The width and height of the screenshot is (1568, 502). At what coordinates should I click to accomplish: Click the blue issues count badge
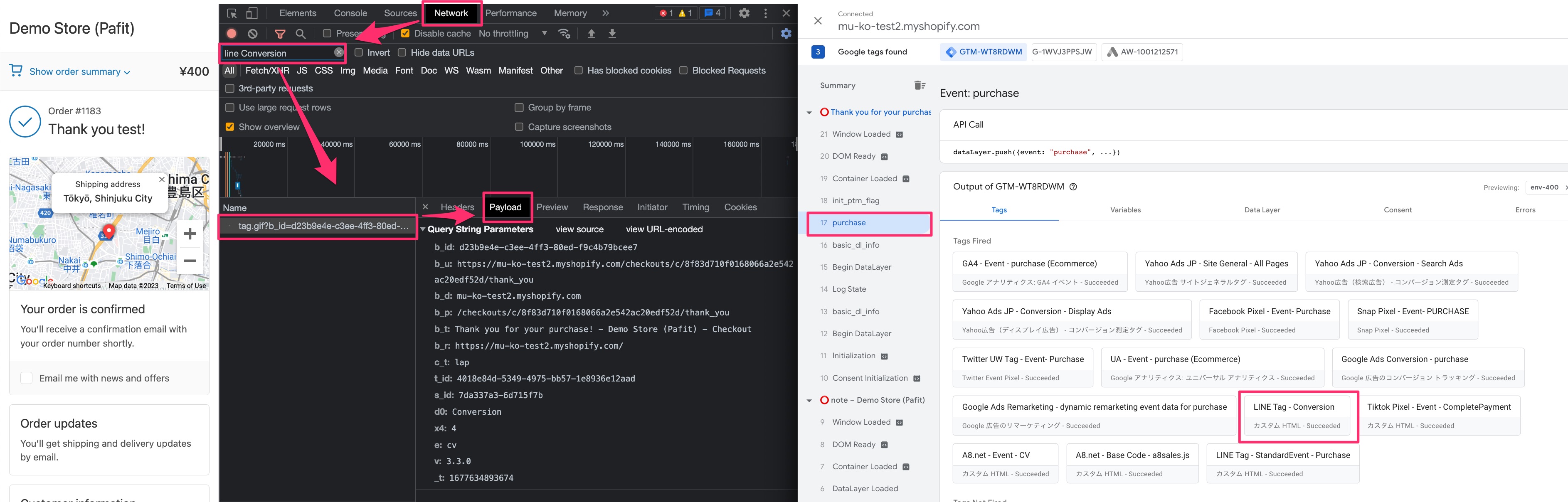click(713, 13)
